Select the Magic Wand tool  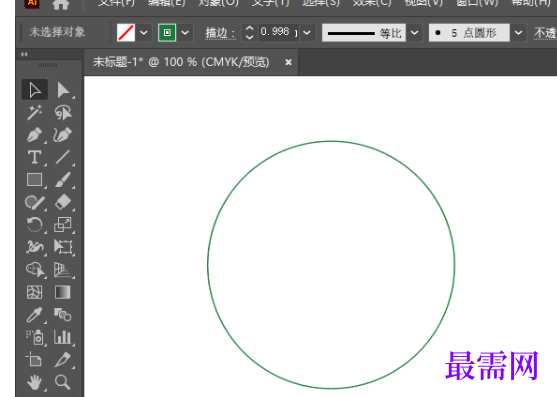(x=34, y=113)
